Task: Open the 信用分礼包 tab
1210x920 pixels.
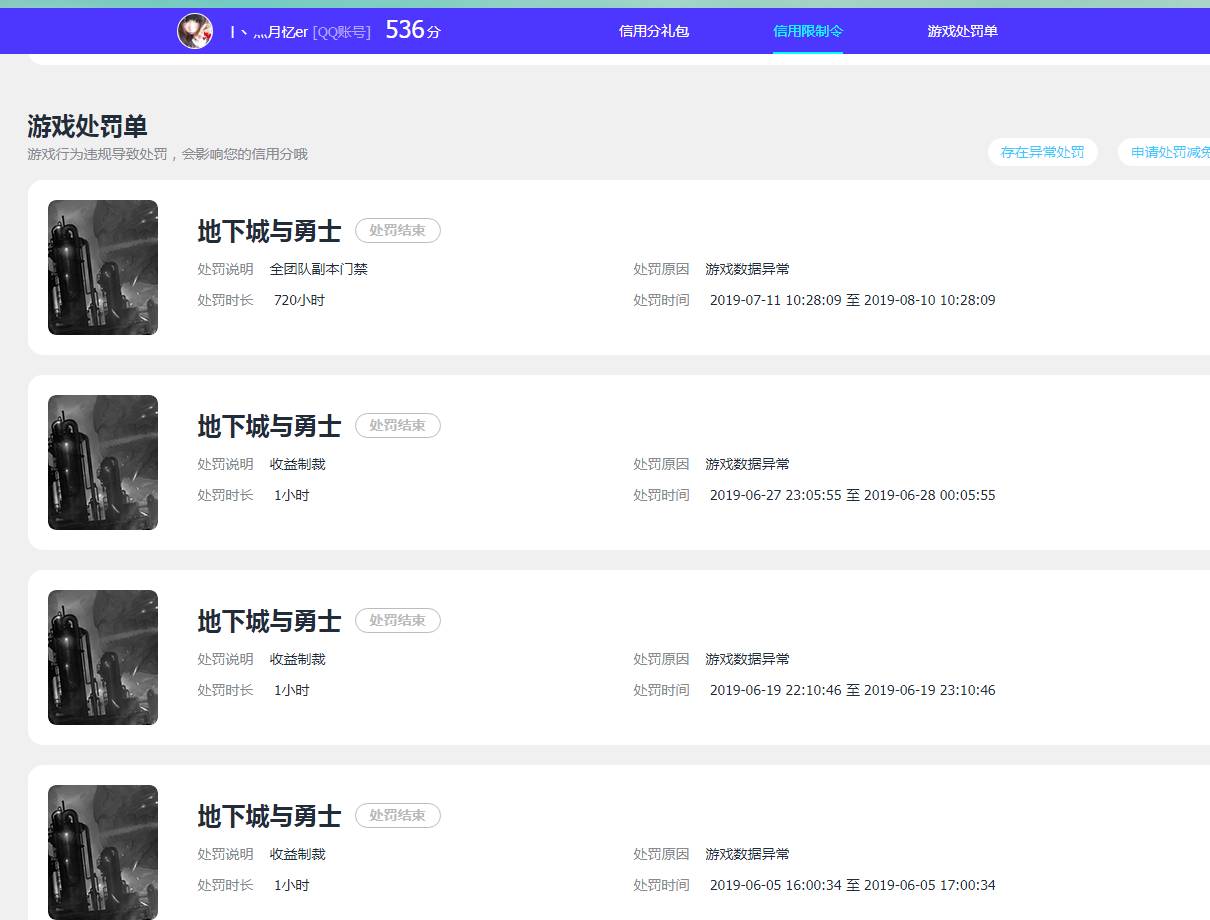Action: 654,31
